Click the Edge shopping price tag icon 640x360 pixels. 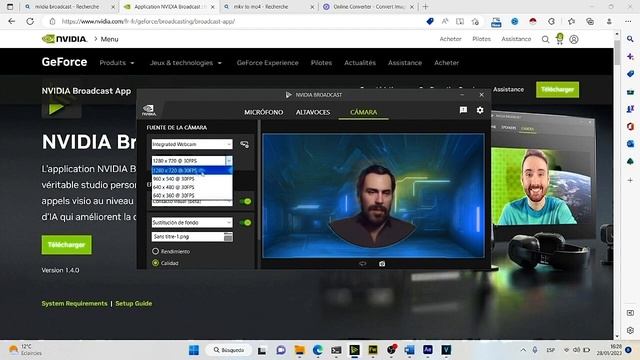(430, 22)
